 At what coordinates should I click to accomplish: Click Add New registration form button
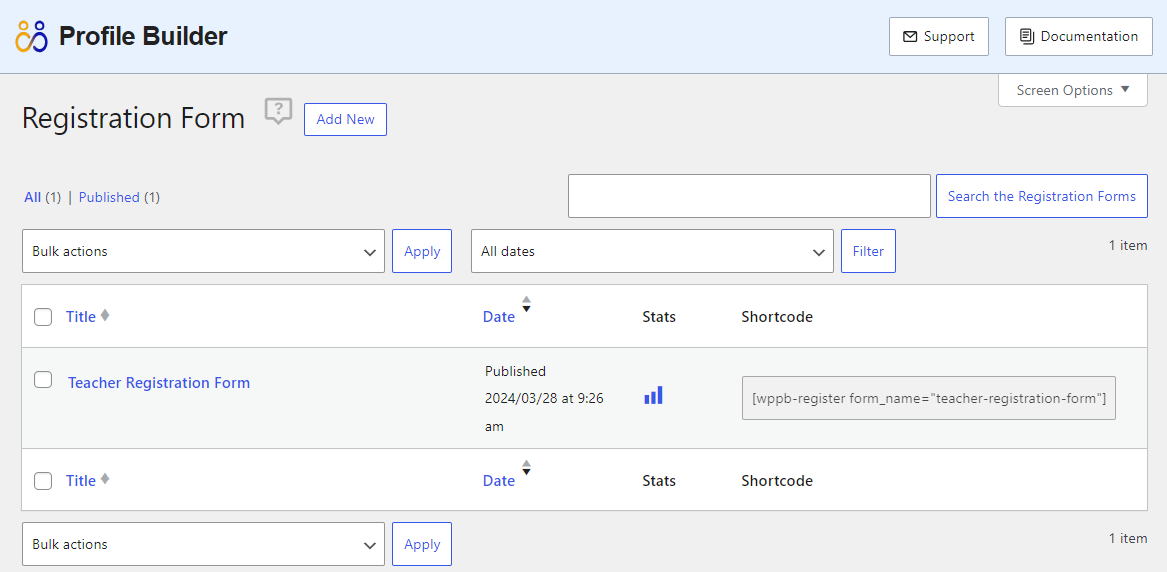tap(345, 120)
